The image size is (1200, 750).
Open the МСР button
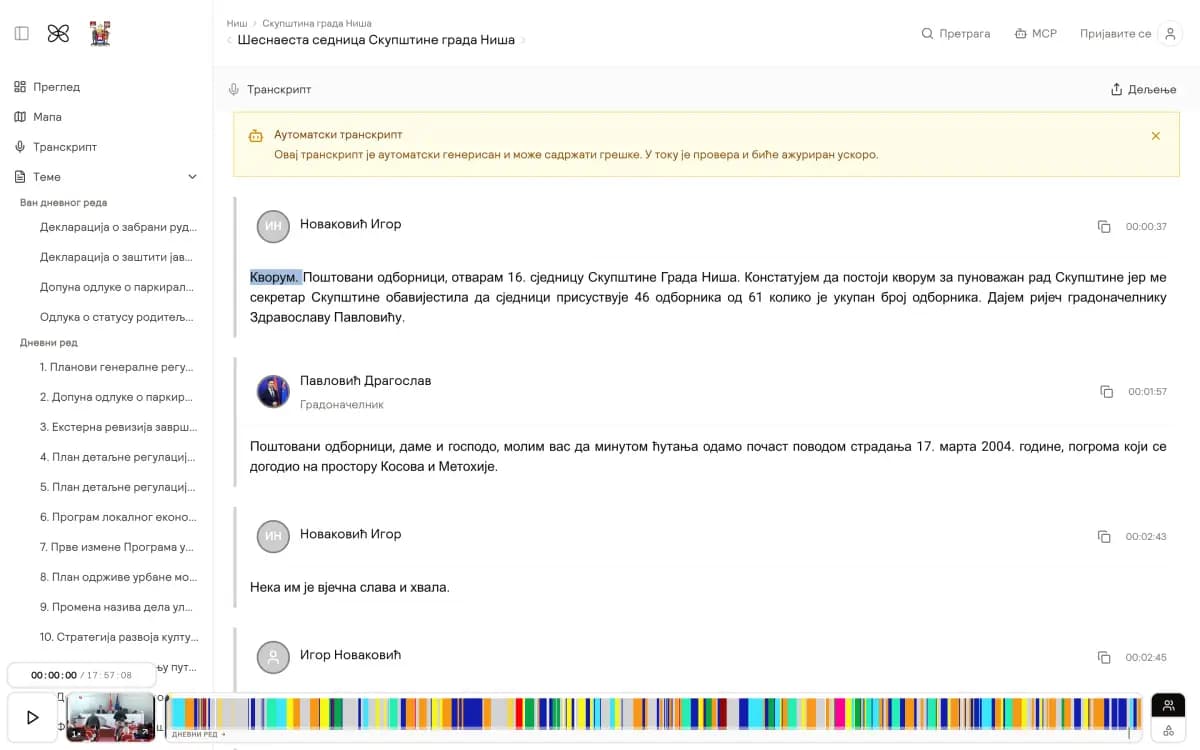coord(1035,34)
